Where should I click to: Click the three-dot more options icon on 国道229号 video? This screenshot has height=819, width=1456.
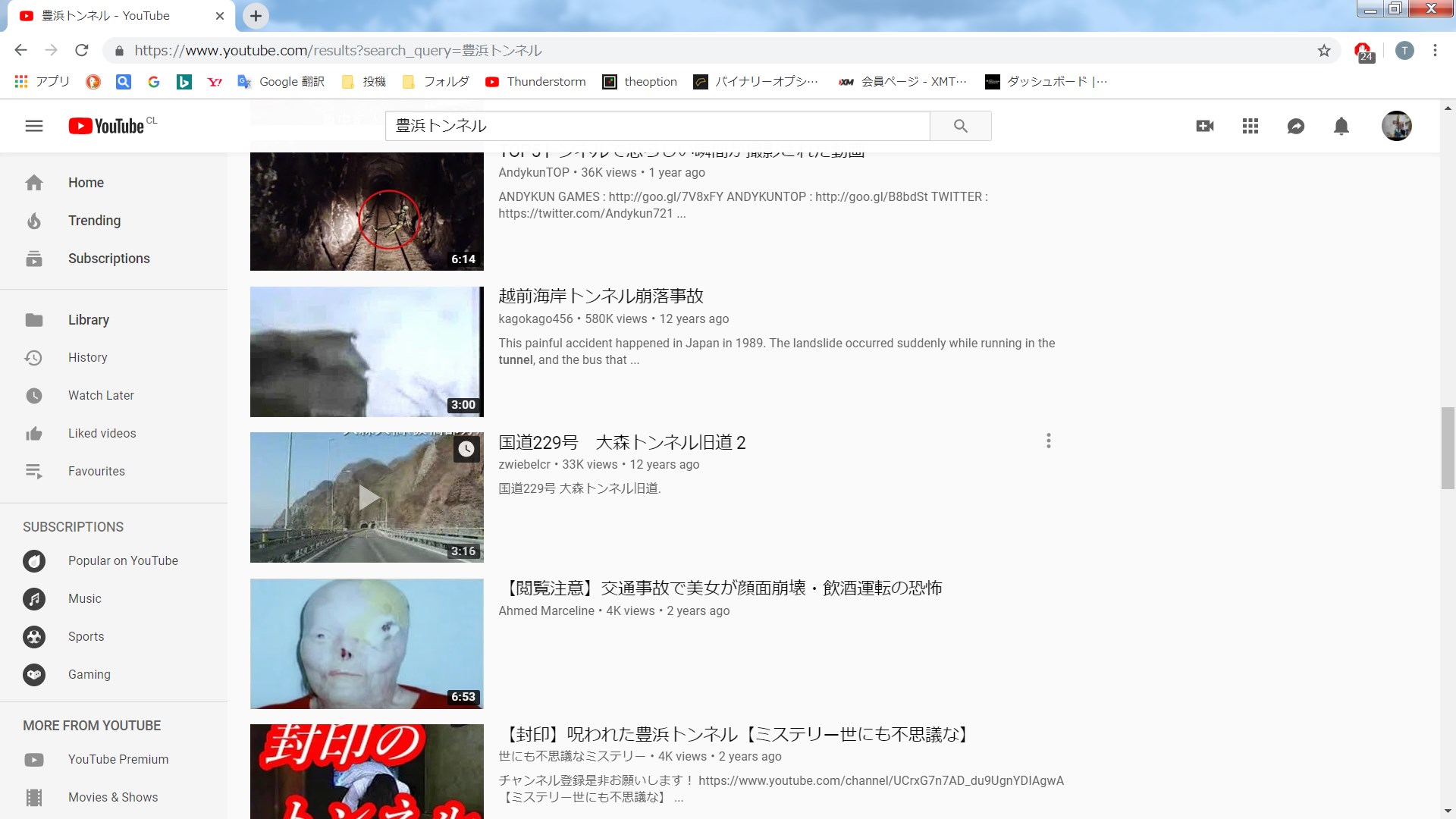coord(1049,441)
